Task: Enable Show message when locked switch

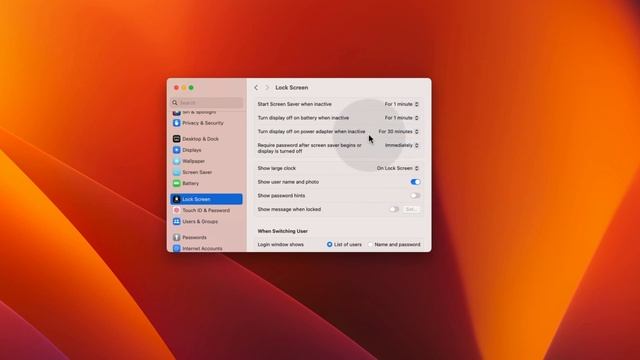Action: pos(394,209)
